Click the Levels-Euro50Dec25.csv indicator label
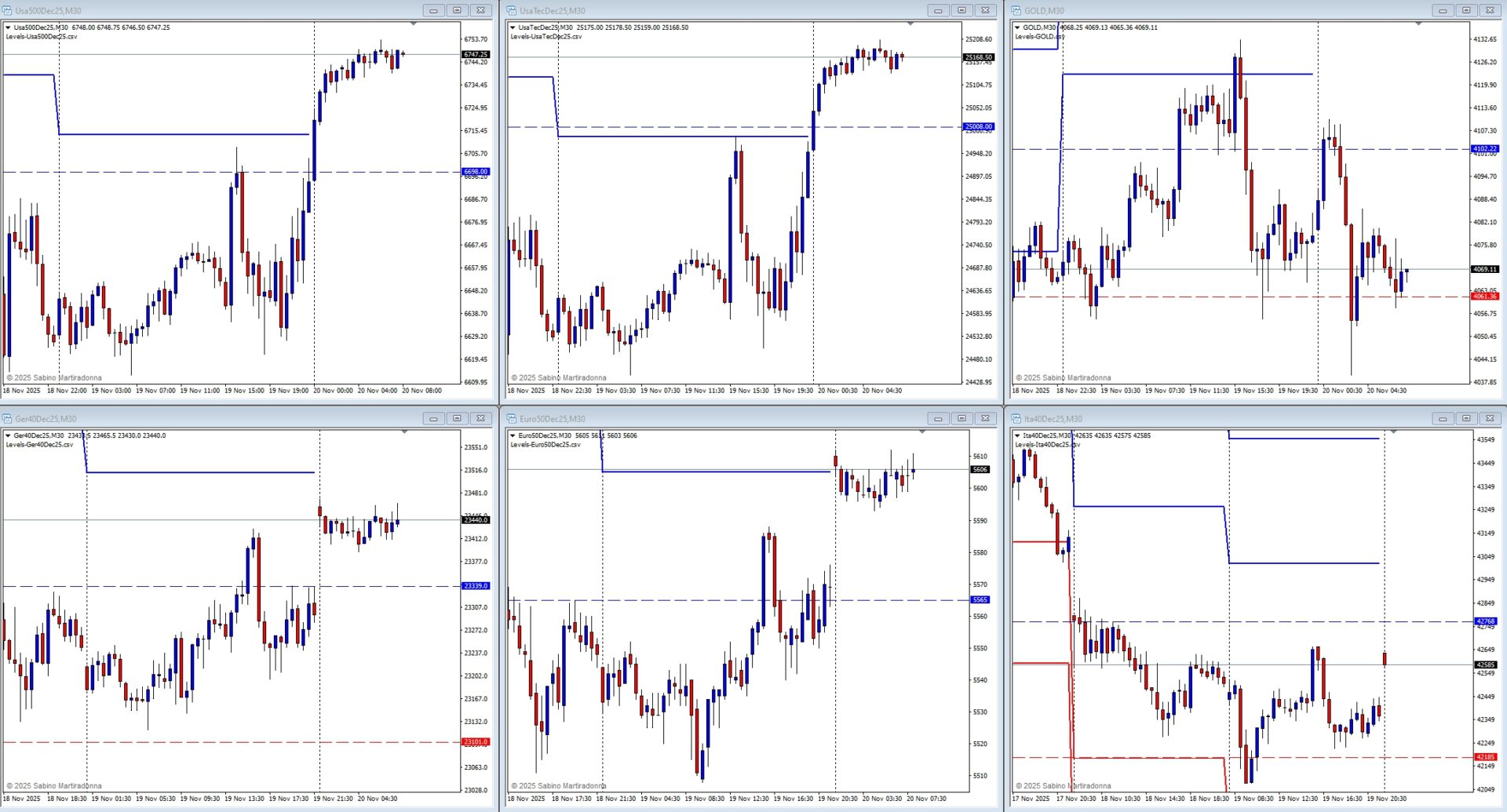The width and height of the screenshot is (1507, 812). pos(545,445)
